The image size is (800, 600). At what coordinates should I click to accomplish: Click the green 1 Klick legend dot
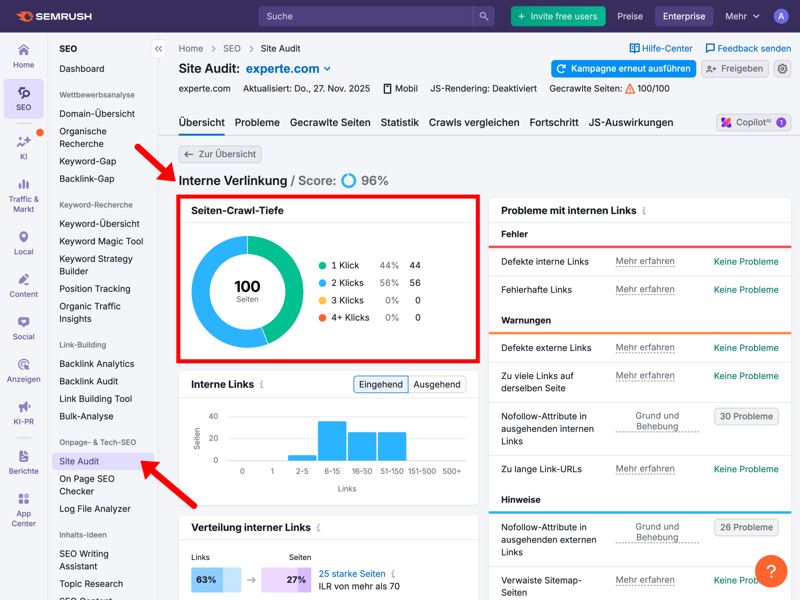click(322, 266)
